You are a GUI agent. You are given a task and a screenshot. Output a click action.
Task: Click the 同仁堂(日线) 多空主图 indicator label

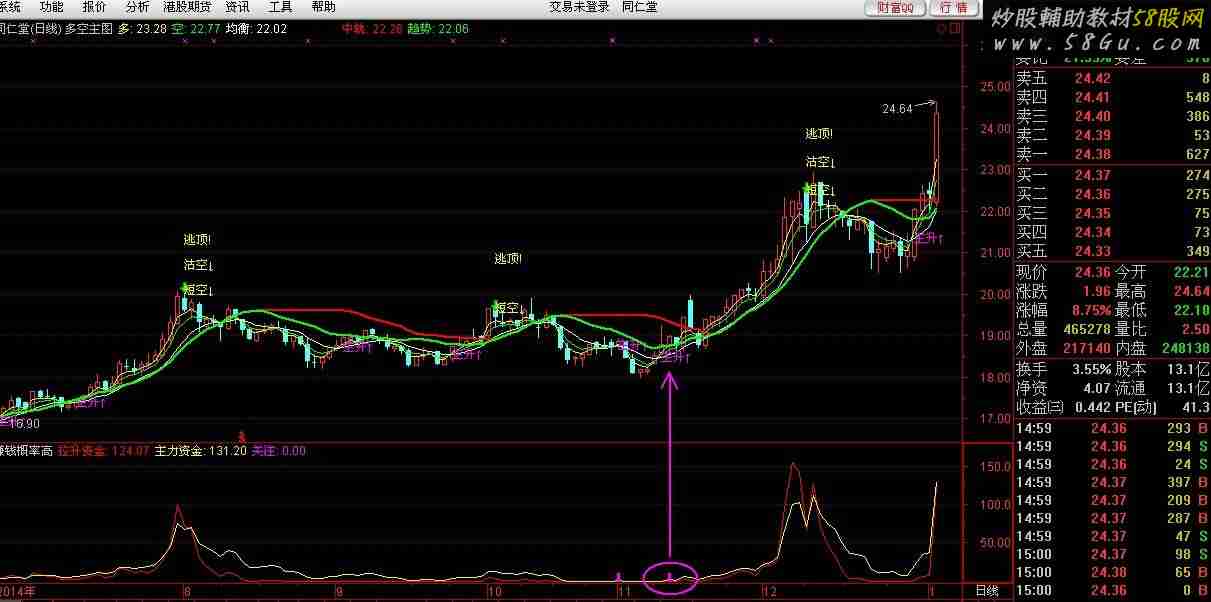click(56, 29)
